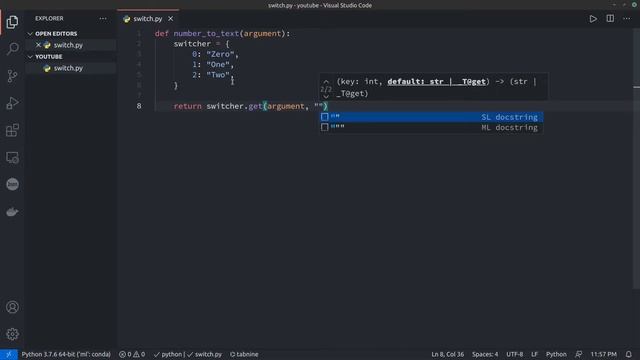
Task: Change language mode Python
Action: point(556,354)
